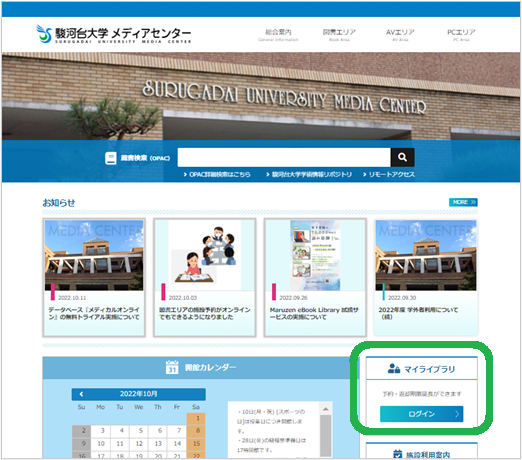Select October 13 in the calendar
522x460 pixels.
point(158,443)
